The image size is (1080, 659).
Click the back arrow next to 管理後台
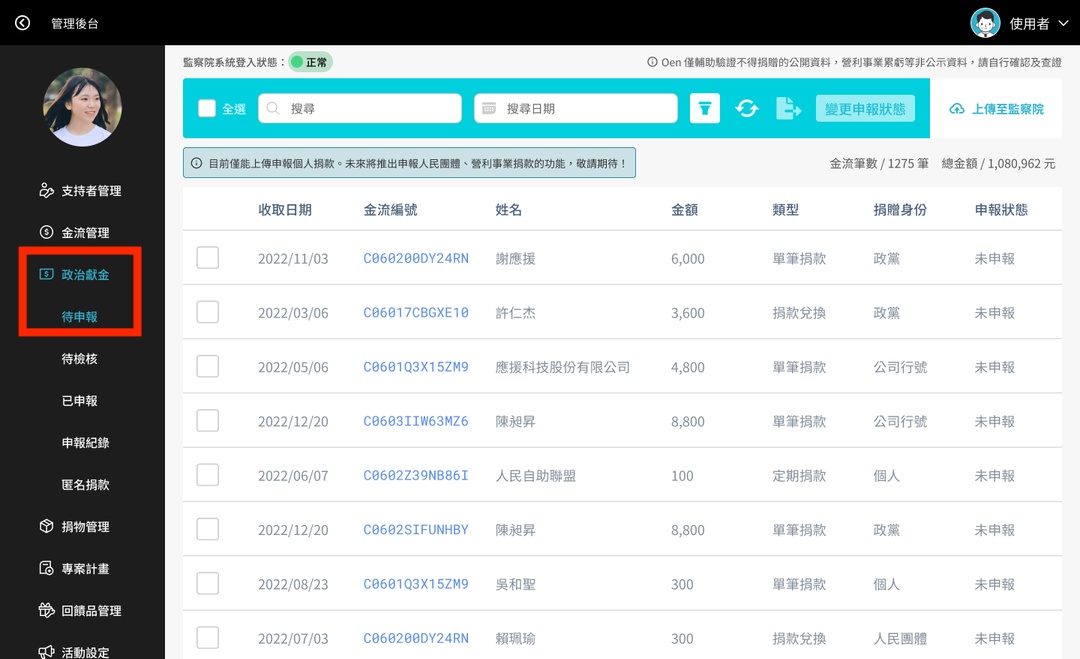(22, 22)
